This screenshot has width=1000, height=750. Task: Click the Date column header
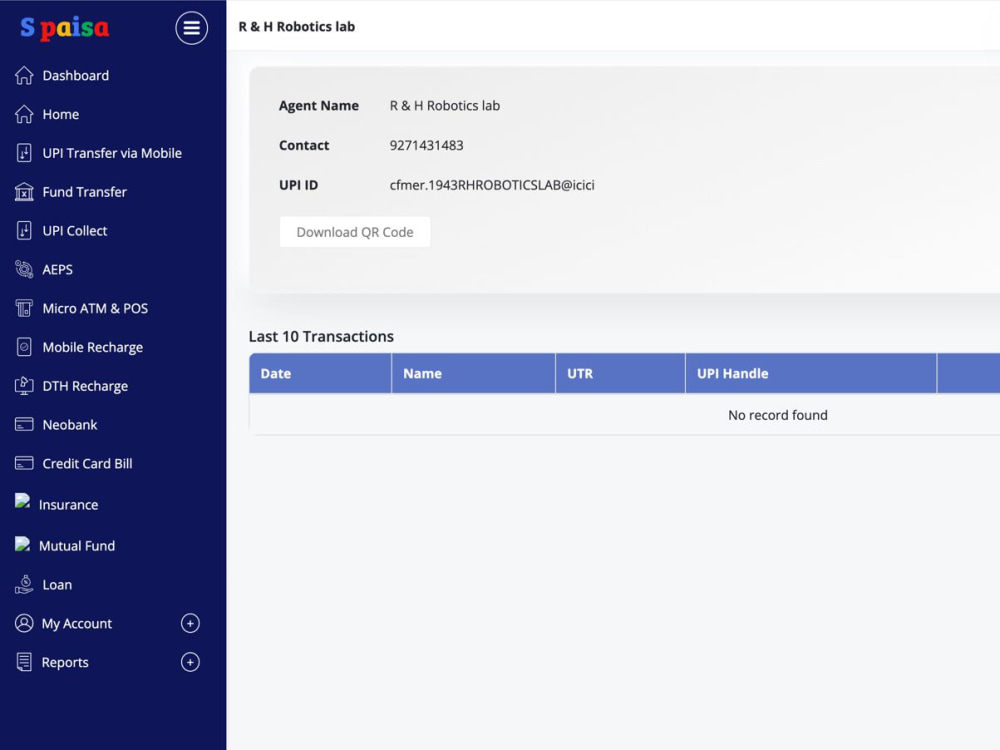point(320,374)
